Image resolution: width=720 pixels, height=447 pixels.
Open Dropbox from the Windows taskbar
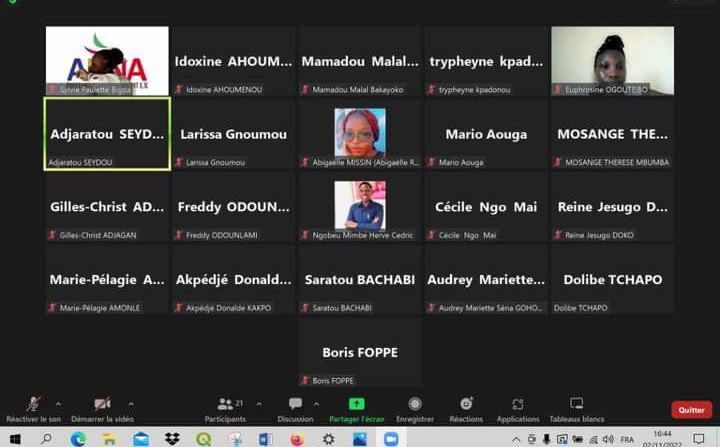tap(172, 439)
